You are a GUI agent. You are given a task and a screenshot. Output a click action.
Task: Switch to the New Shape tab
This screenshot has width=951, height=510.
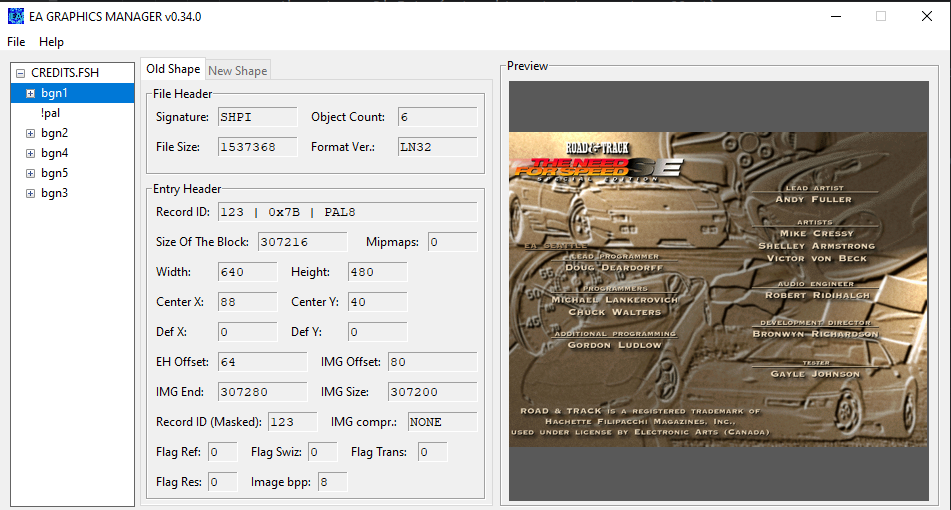click(237, 70)
